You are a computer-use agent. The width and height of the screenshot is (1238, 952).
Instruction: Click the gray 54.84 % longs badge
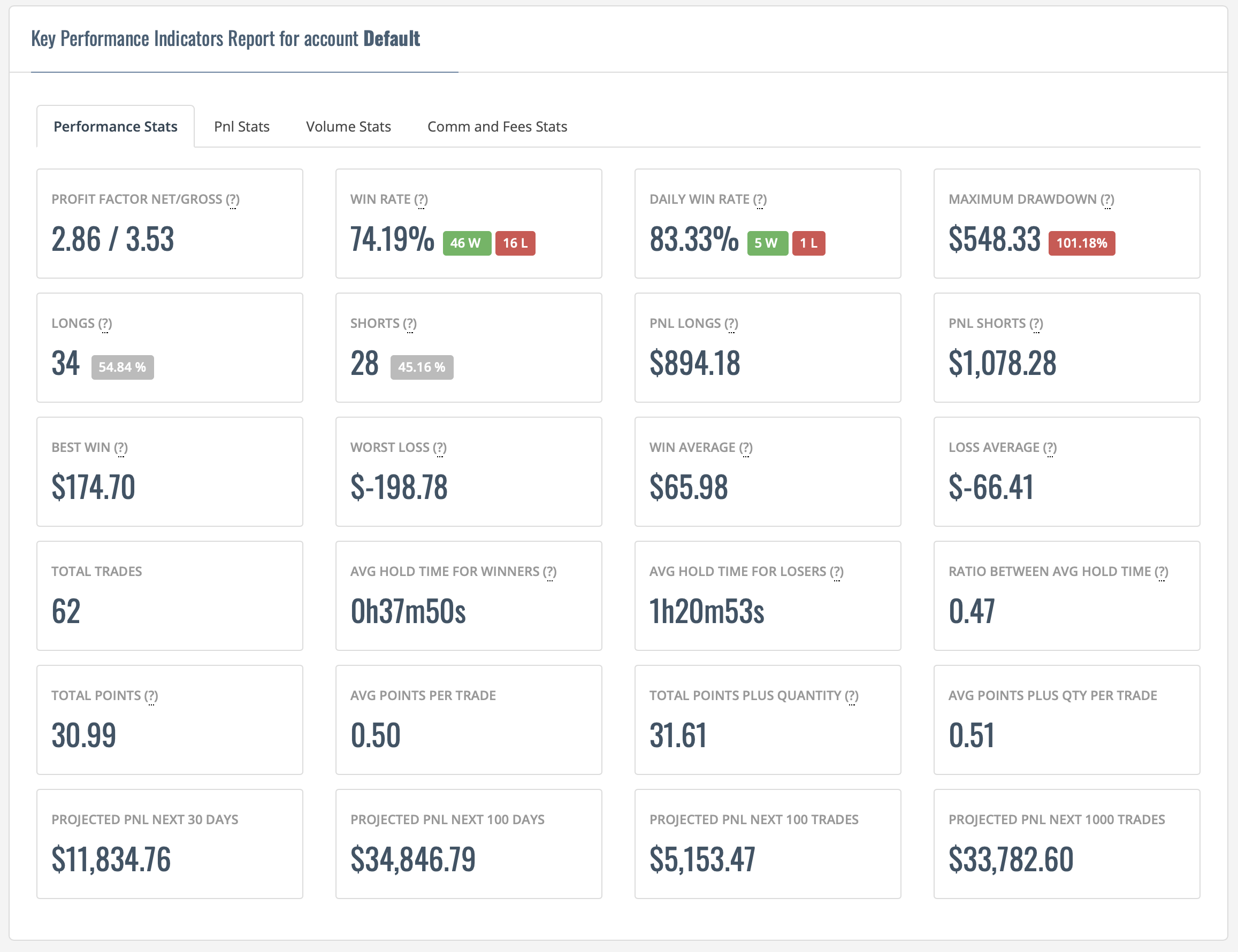pos(123,367)
